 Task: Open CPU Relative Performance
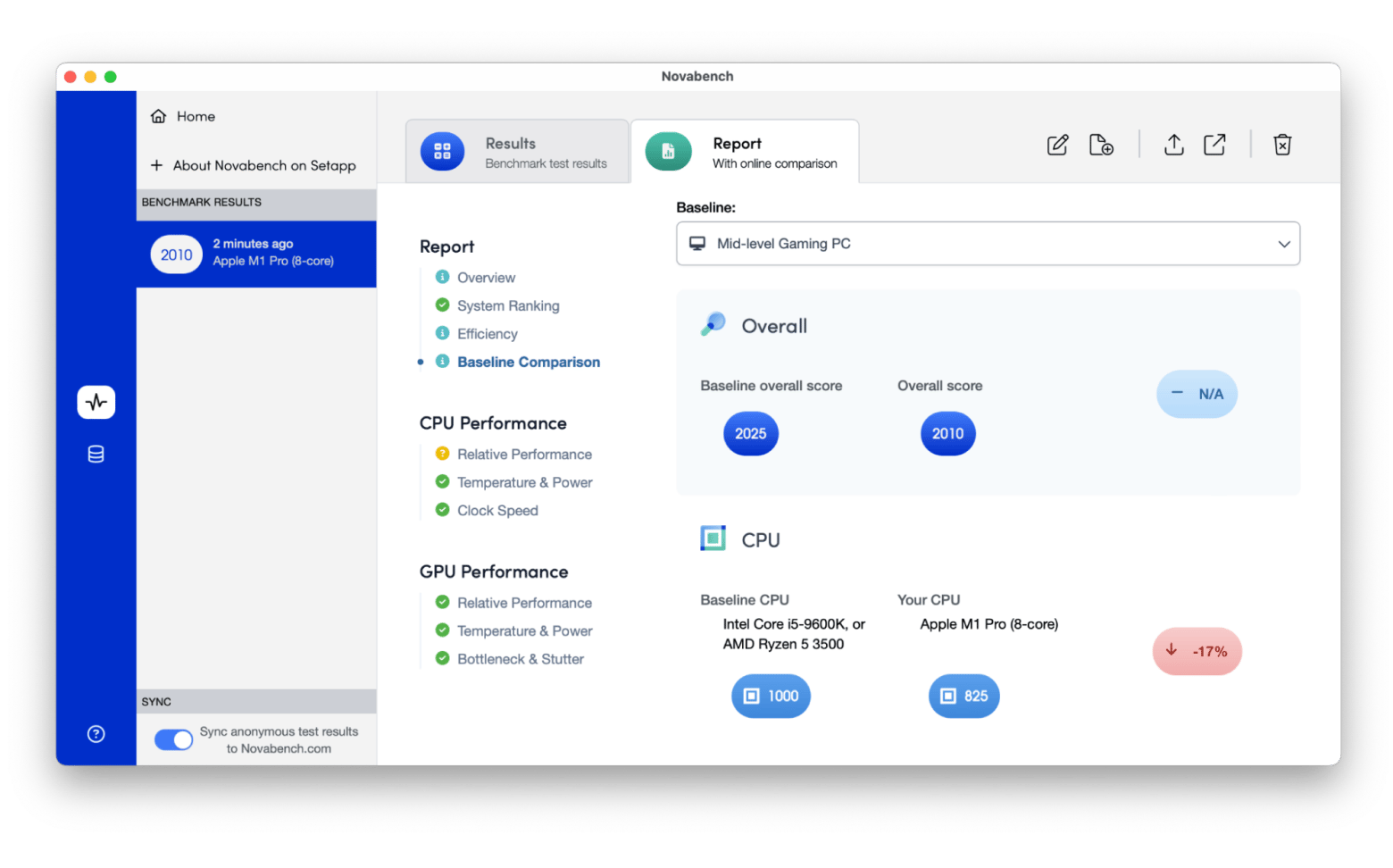pos(524,455)
